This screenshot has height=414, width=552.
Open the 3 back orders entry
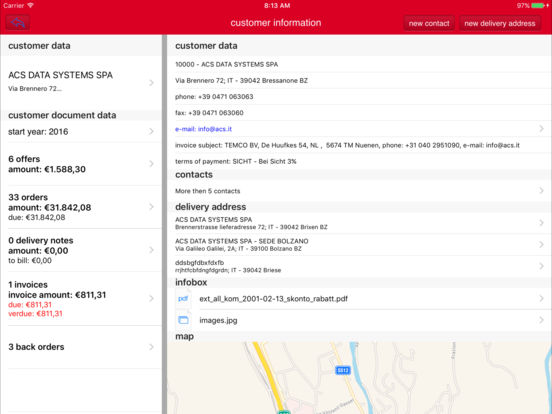click(x=81, y=347)
